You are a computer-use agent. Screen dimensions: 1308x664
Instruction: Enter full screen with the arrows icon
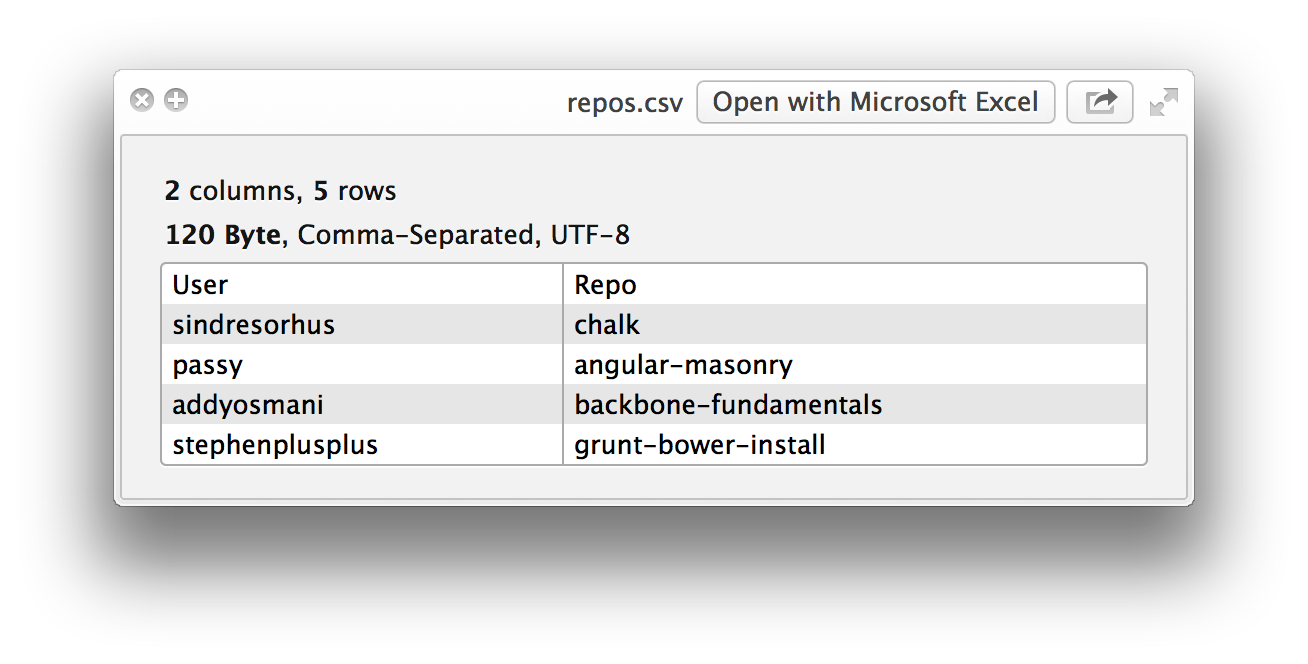point(1163,102)
